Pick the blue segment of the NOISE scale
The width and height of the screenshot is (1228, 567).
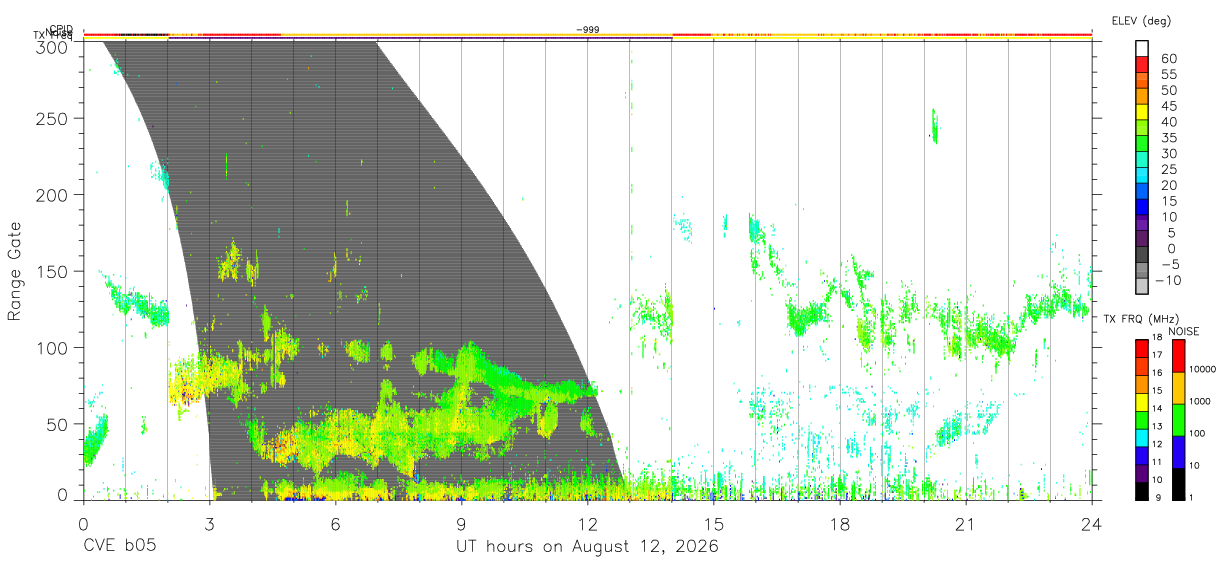(x=1178, y=452)
